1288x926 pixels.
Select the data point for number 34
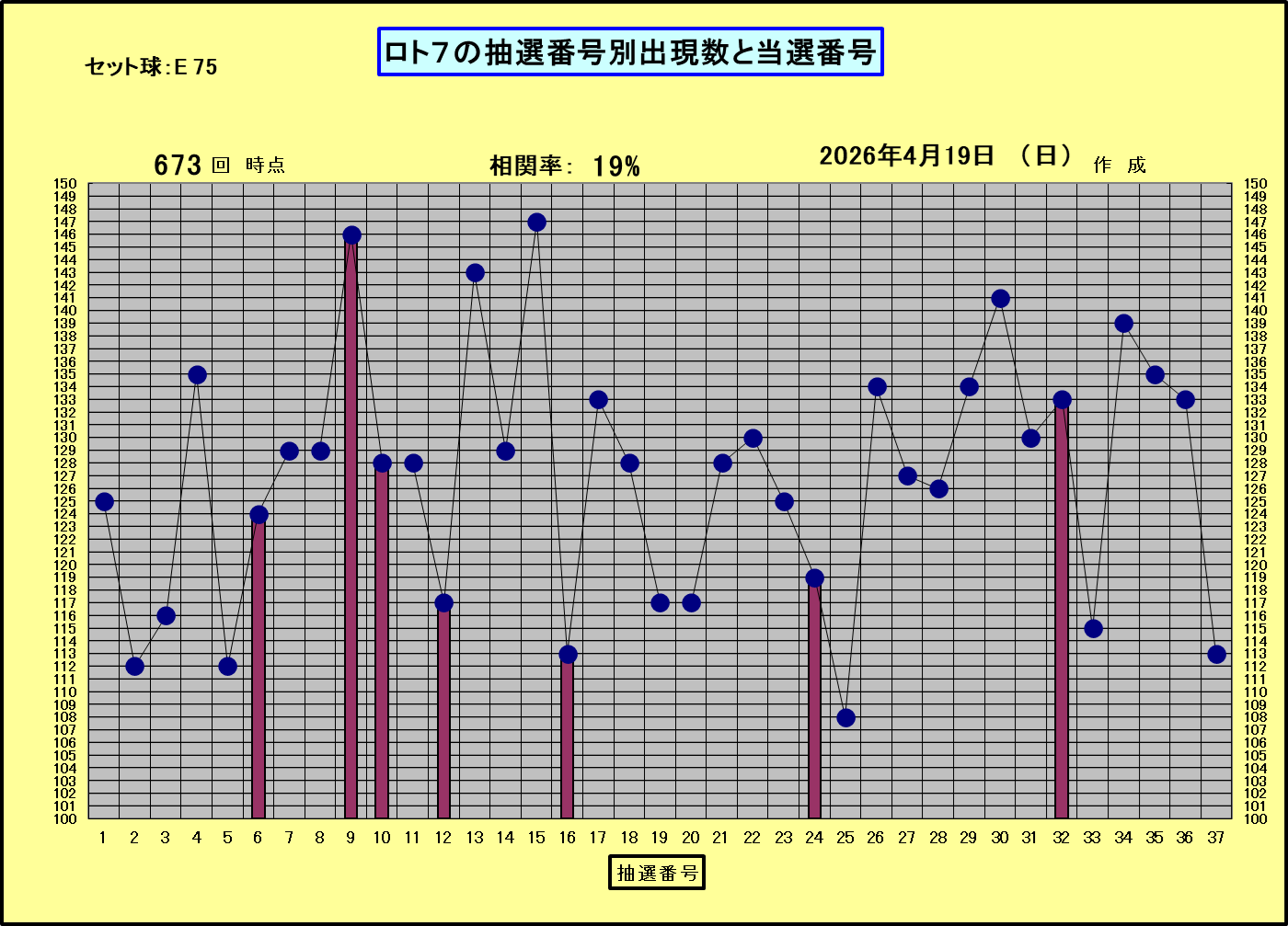[x=1123, y=324]
